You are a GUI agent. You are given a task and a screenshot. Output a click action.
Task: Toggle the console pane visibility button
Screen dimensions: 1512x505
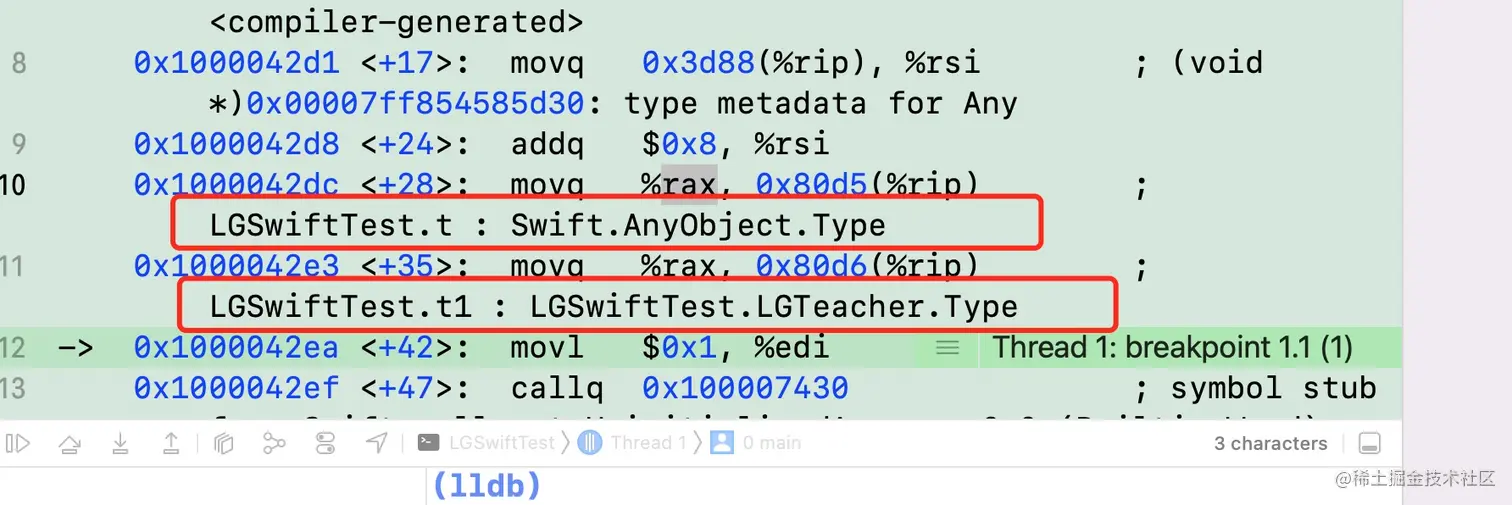pos(1370,443)
